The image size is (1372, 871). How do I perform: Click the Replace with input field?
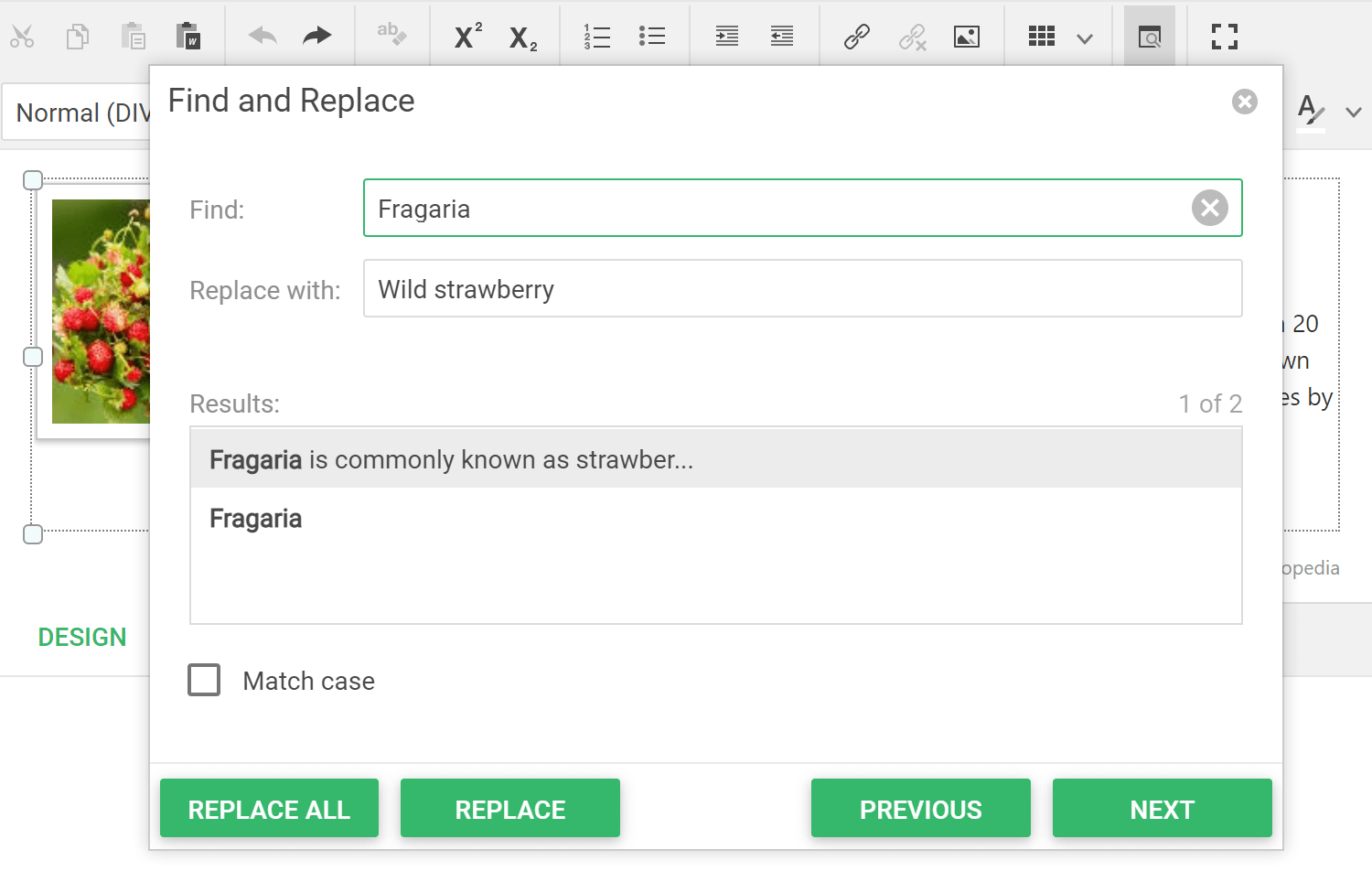(x=802, y=289)
